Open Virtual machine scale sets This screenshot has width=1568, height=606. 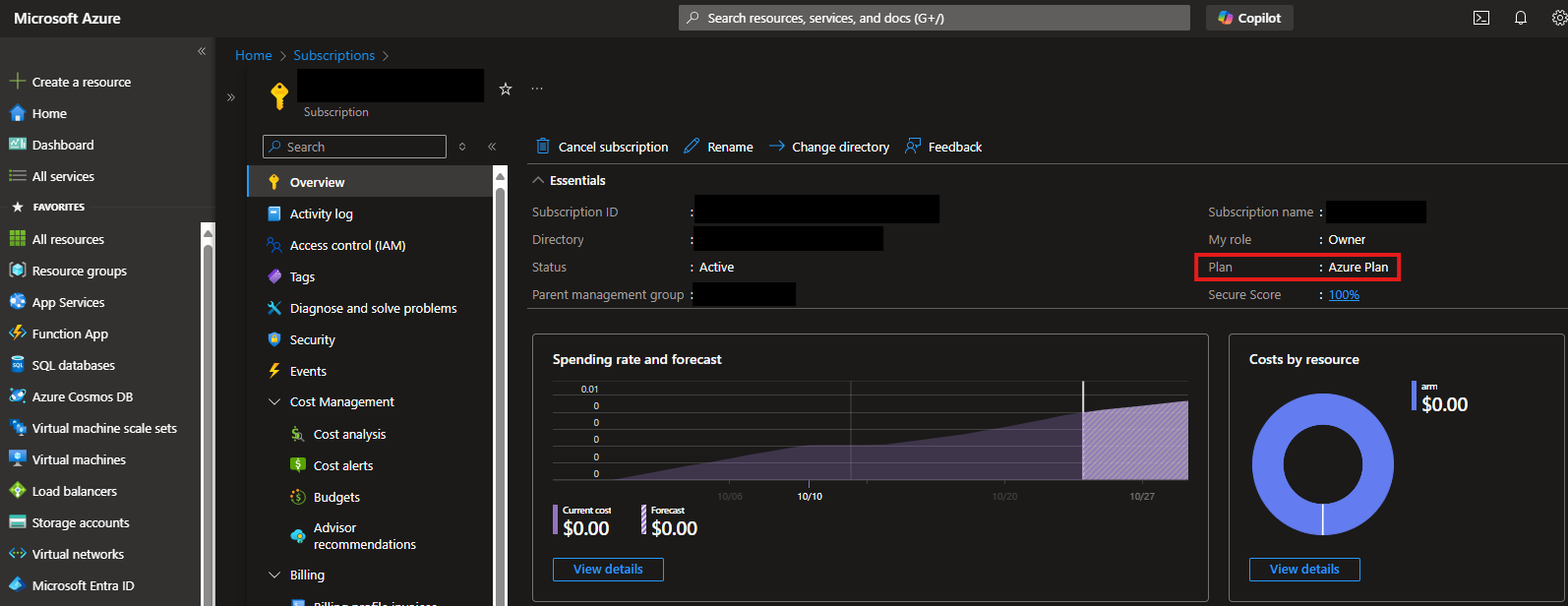104,428
